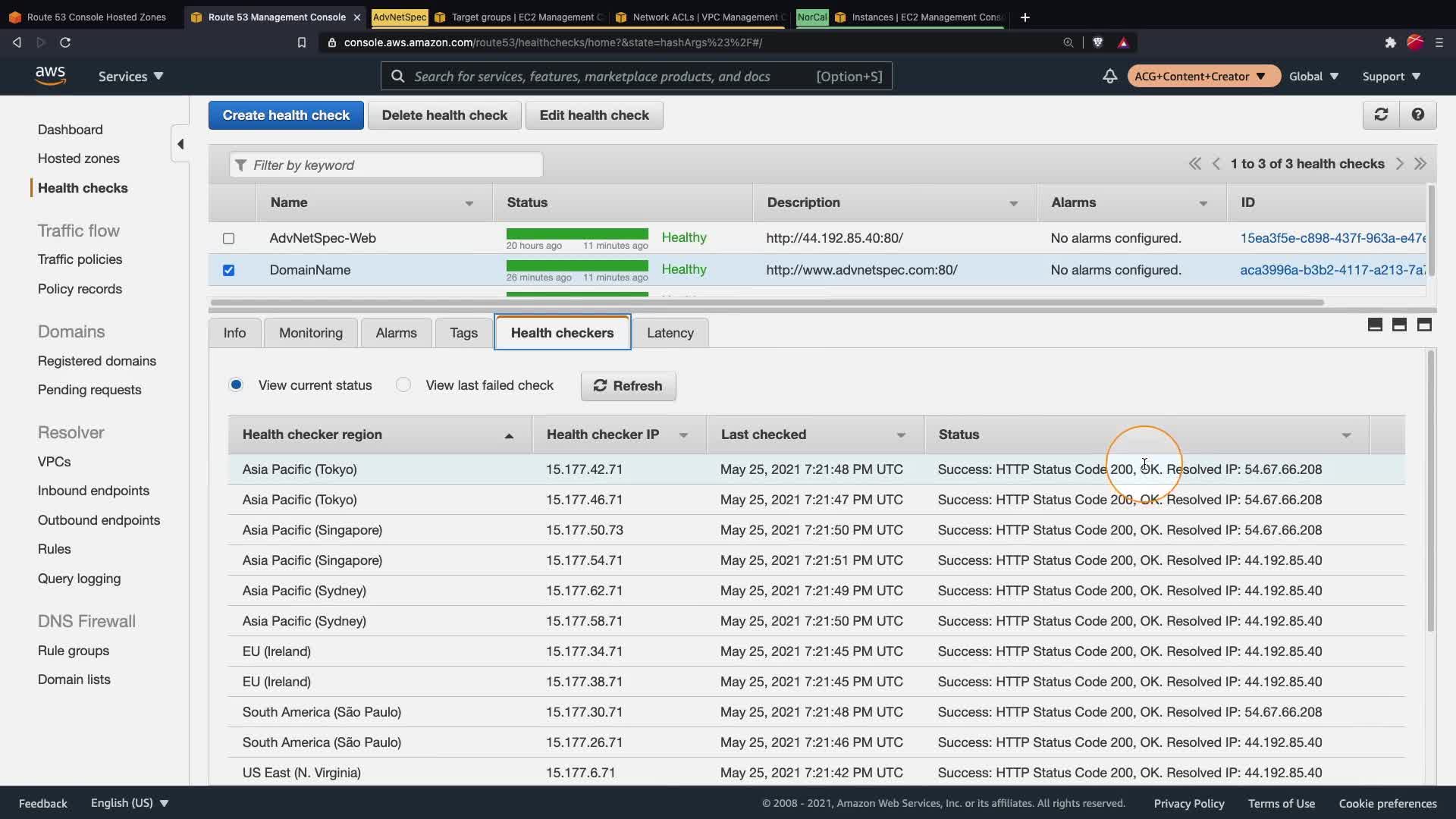The image size is (1456, 819).
Task: Open Hosted zones in sidebar
Action: (x=79, y=158)
